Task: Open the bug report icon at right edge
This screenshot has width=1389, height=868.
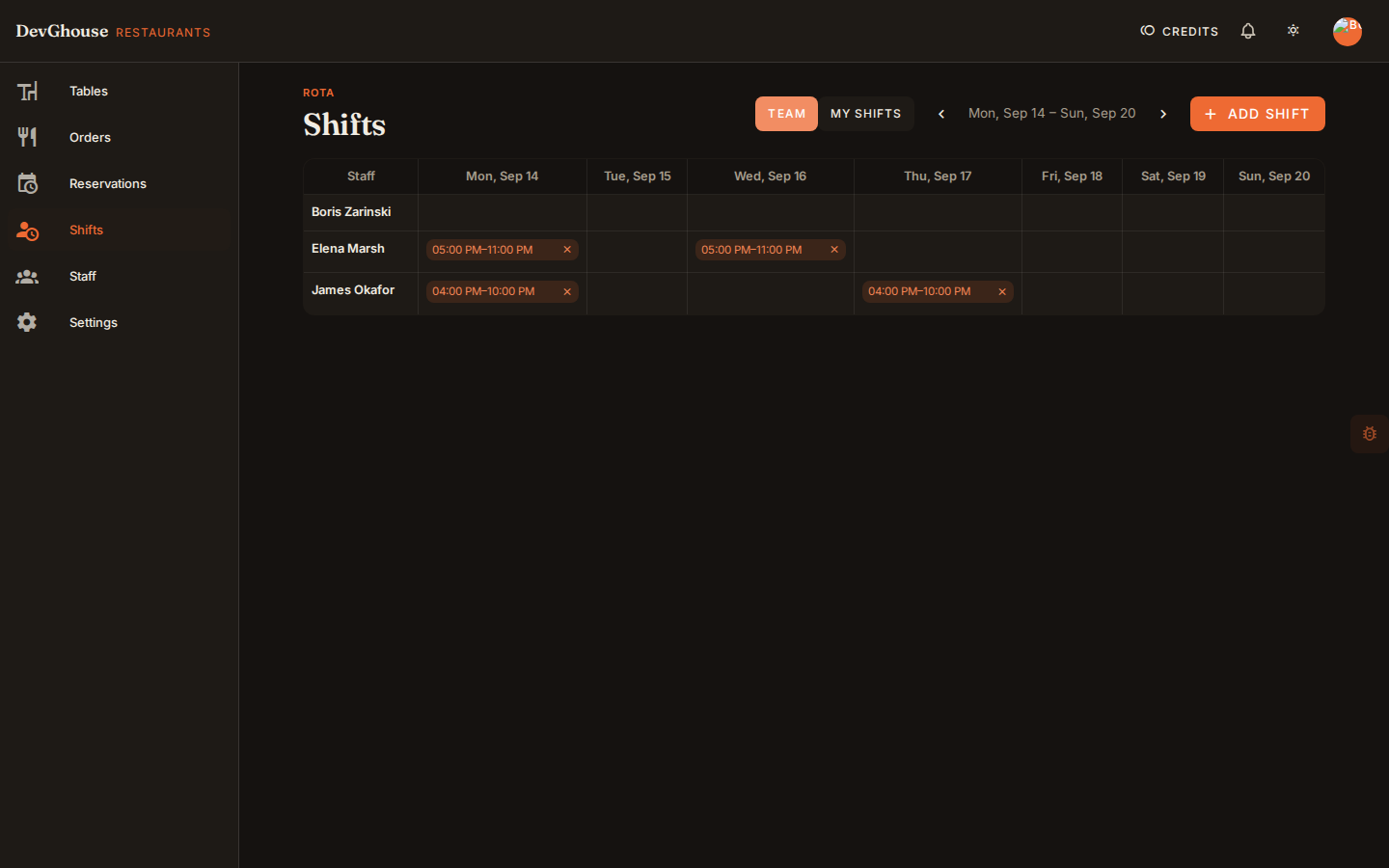Action: [x=1370, y=434]
